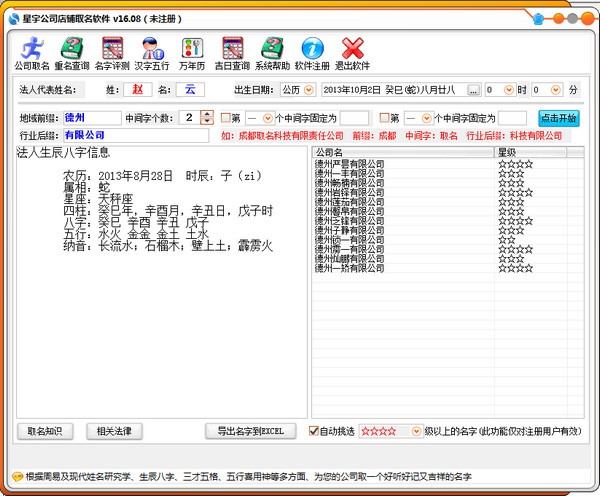
Task: Enable the second fixed middle character checkbox
Action: click(x=383, y=118)
